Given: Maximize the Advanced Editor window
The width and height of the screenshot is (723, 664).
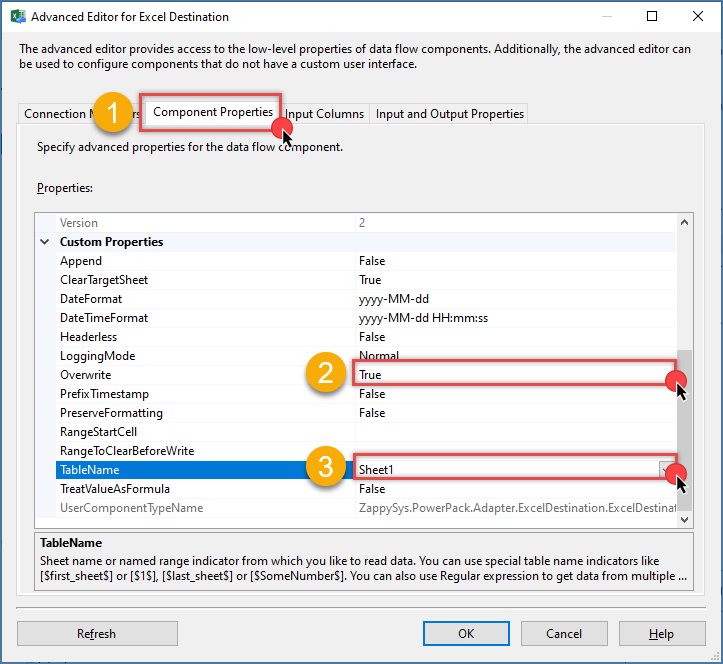Looking at the screenshot, I should 651,16.
